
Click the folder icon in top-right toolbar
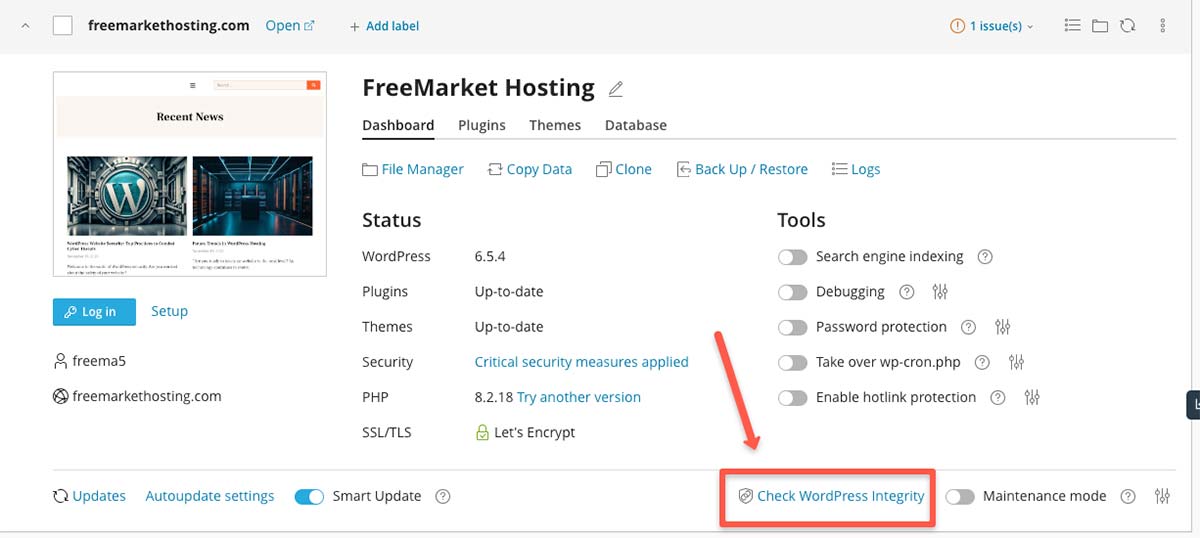[1100, 26]
